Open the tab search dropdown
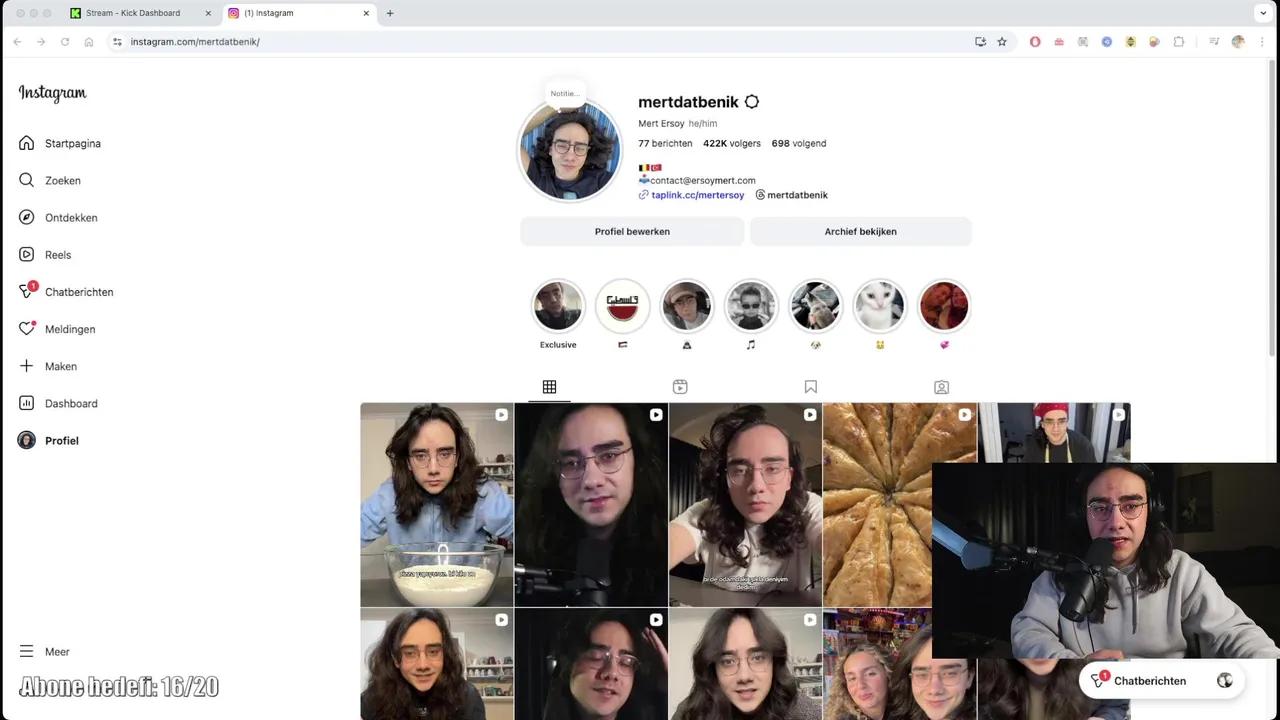Viewport: 1280px width, 720px height. click(1263, 13)
